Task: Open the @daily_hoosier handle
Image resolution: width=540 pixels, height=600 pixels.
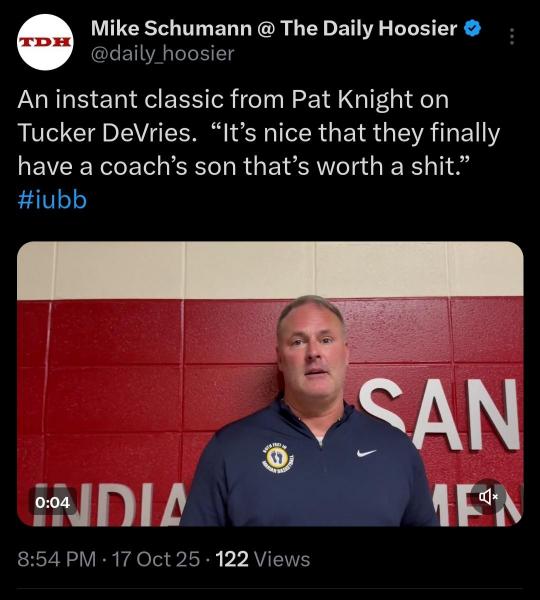Action: click(163, 54)
